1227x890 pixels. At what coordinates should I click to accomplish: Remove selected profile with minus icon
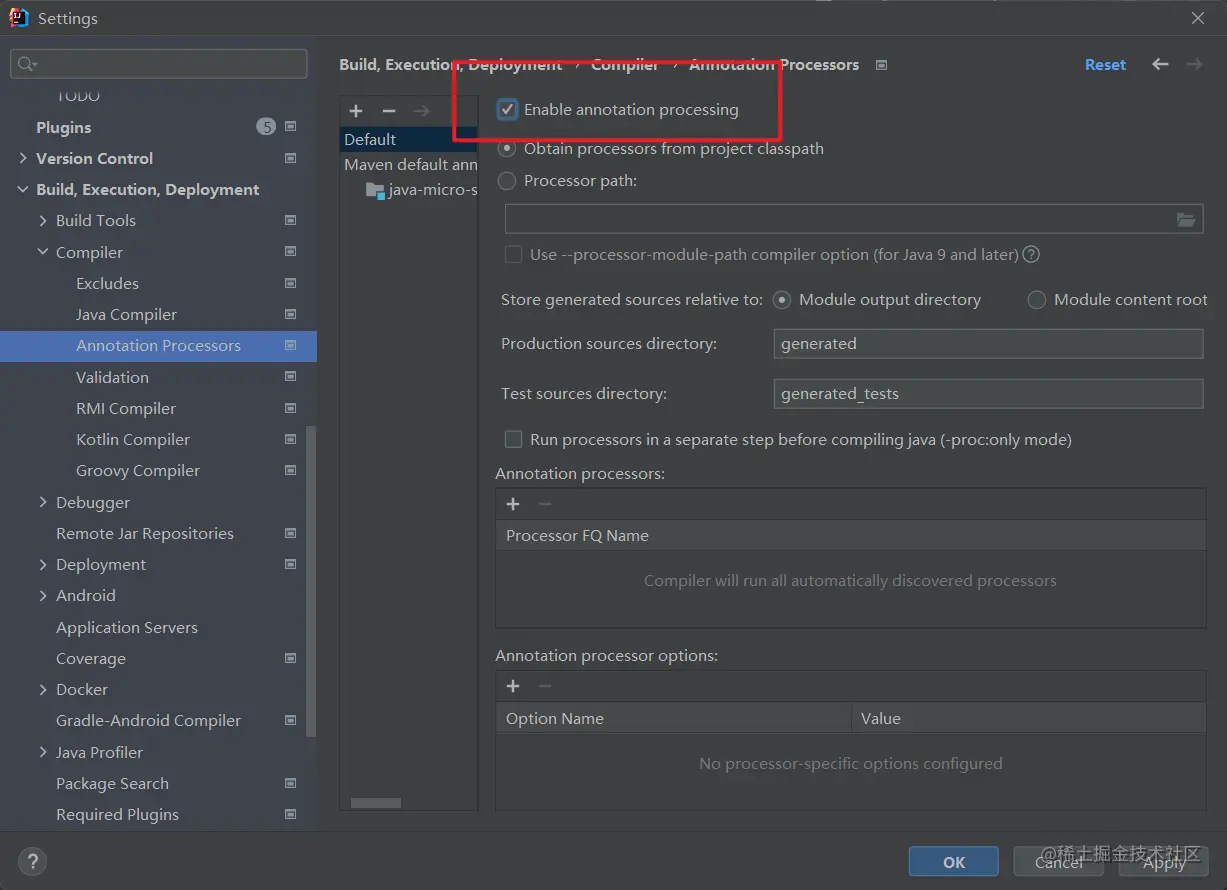coord(389,111)
